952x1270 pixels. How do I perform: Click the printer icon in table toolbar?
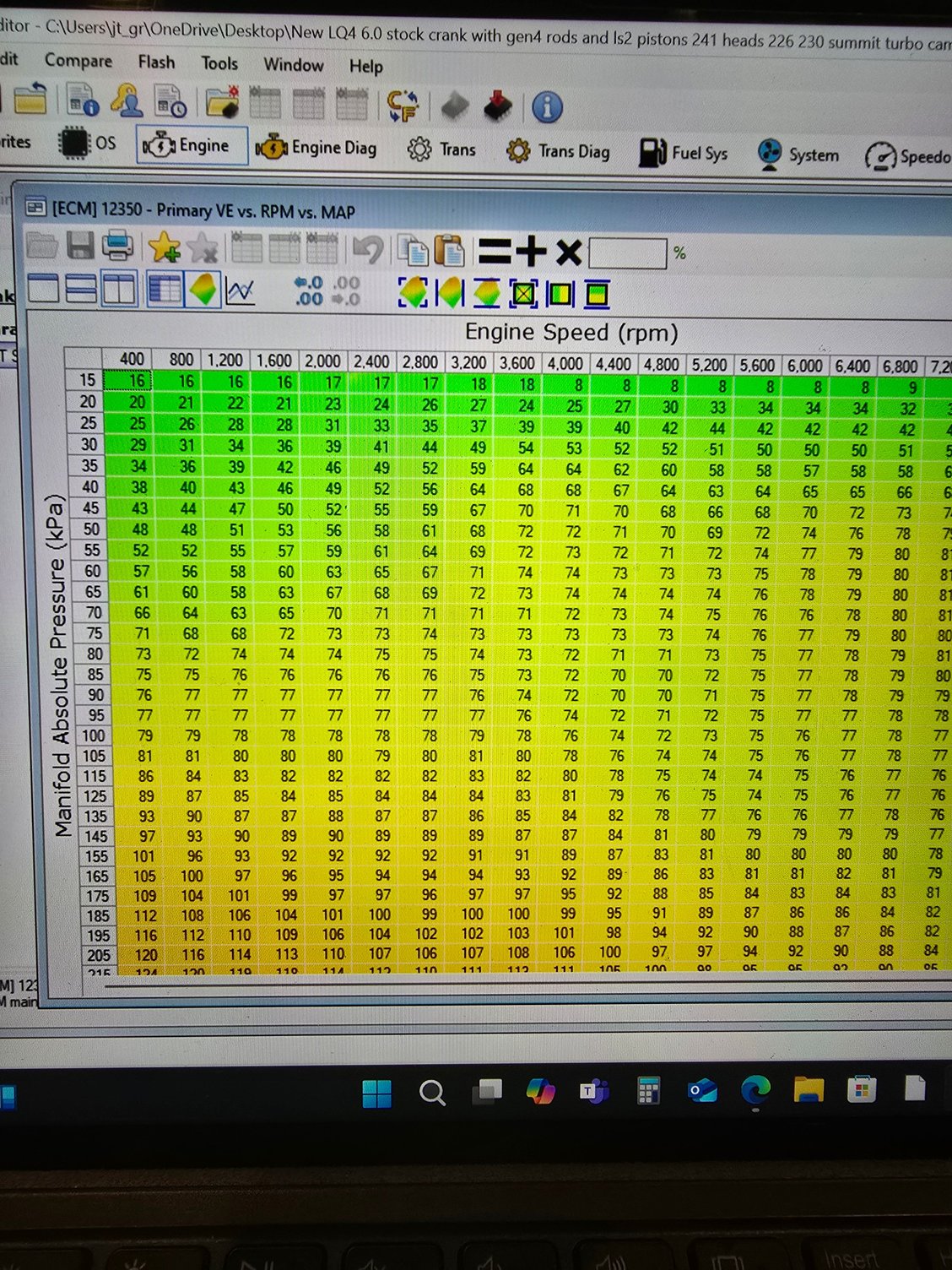[x=117, y=247]
